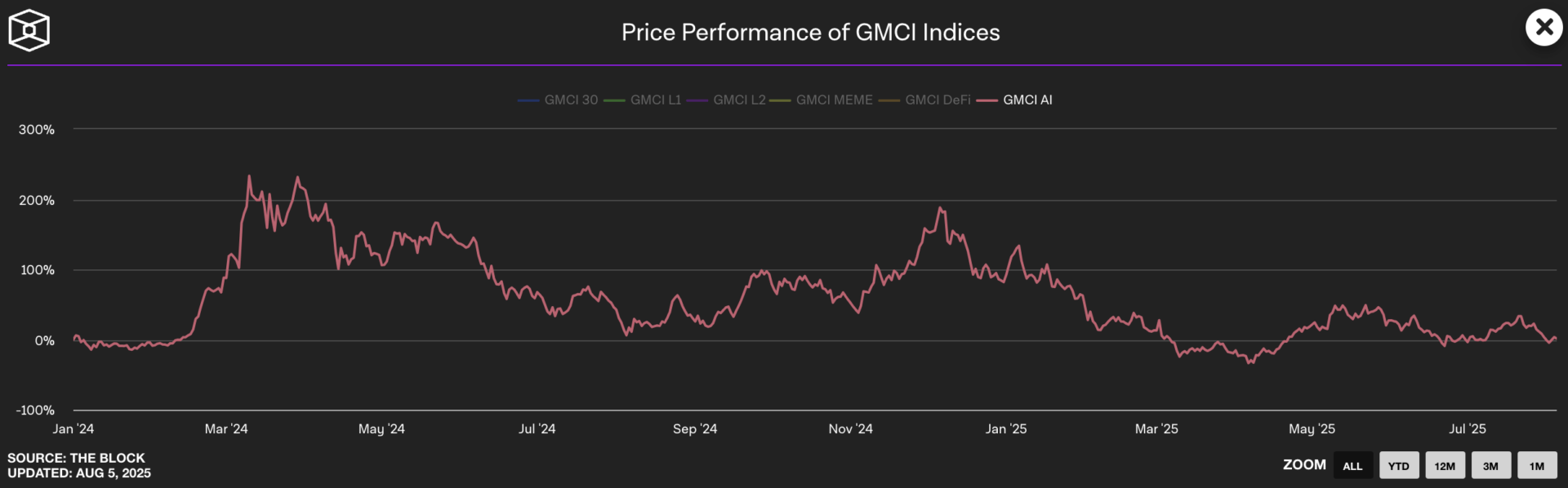Choose the 3M zoom button
The height and width of the screenshot is (488, 1568).
1490,466
